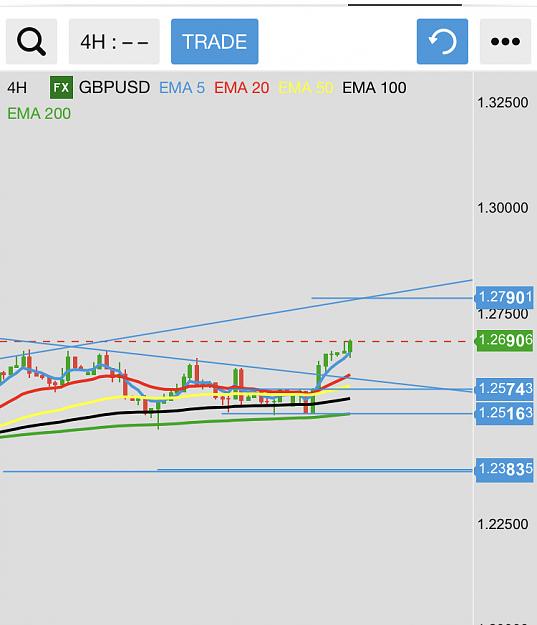Select the 1.23835 price line tag
This screenshot has width=537, height=625.
(x=504, y=470)
